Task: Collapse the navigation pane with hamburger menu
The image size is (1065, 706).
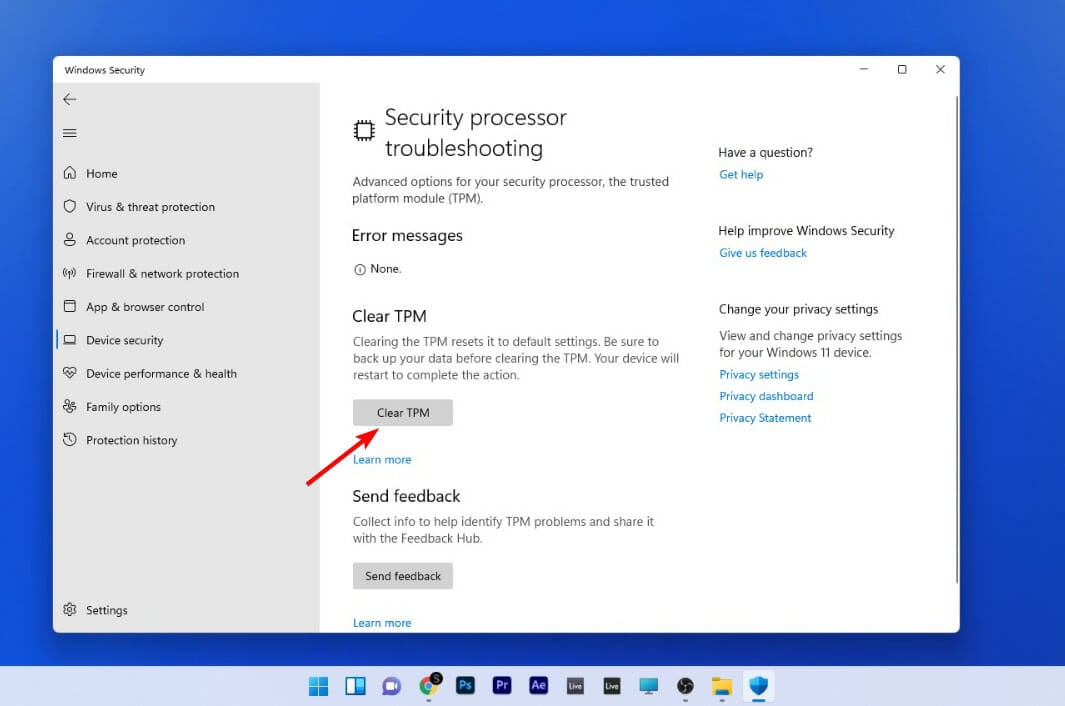Action: (69, 132)
